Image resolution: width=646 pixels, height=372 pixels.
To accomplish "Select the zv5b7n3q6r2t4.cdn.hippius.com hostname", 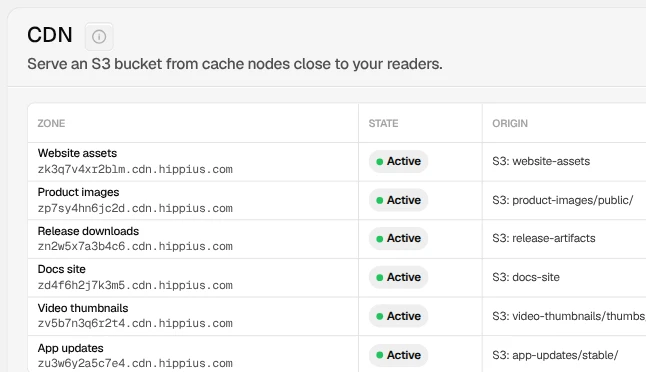I will pos(135,323).
